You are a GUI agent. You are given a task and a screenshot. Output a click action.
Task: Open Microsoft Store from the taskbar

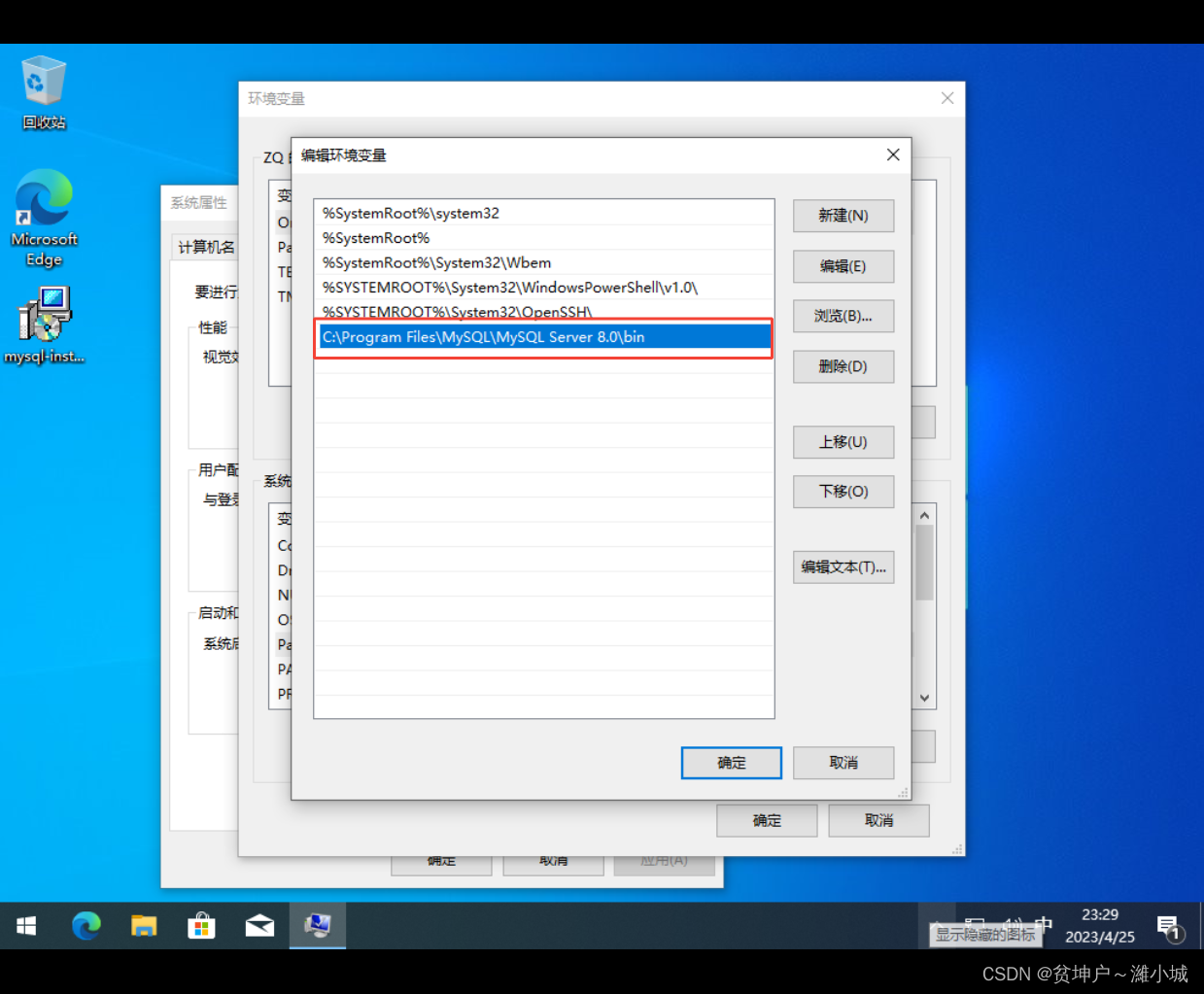point(201,926)
